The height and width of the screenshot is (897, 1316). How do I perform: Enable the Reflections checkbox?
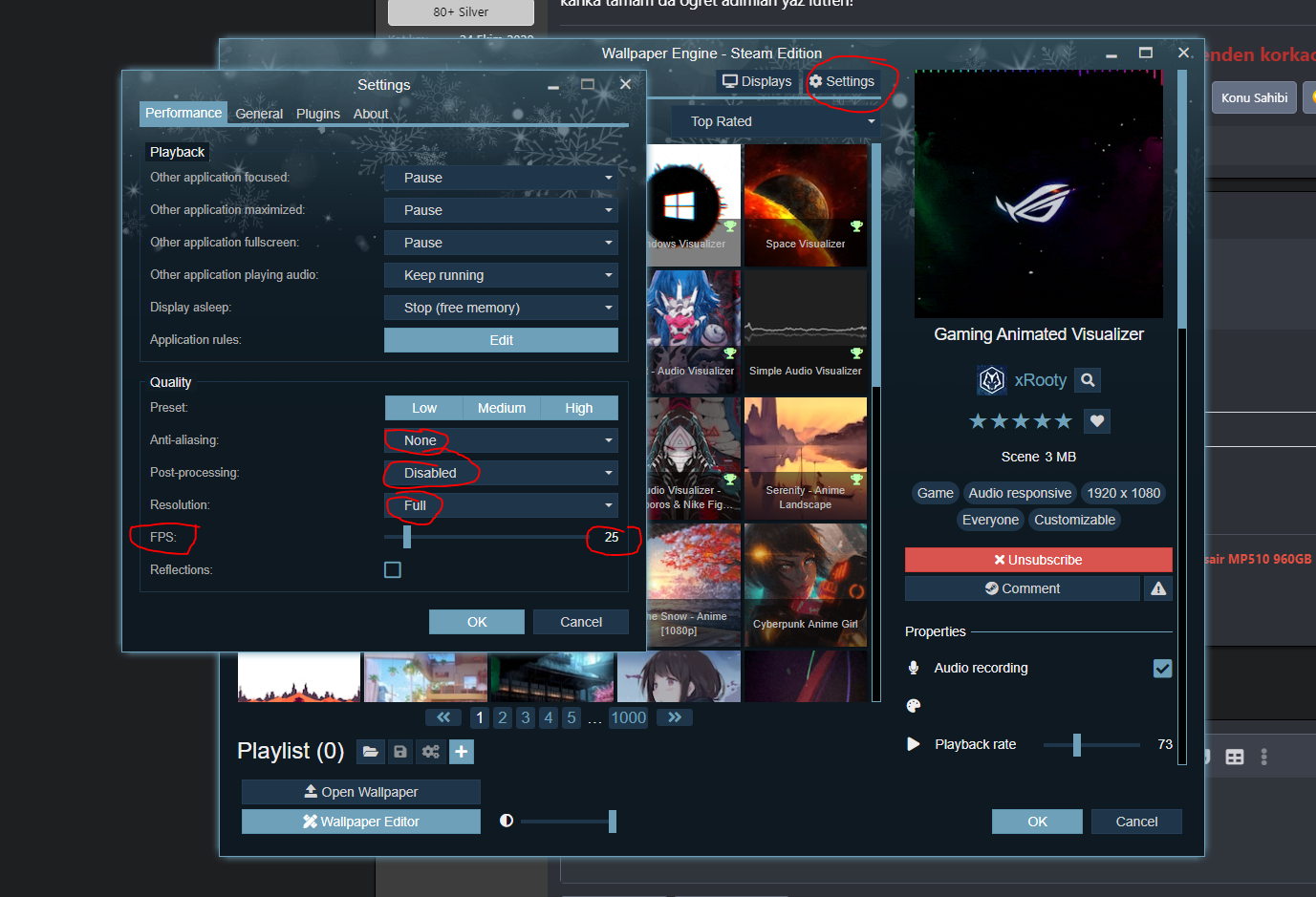(x=393, y=570)
